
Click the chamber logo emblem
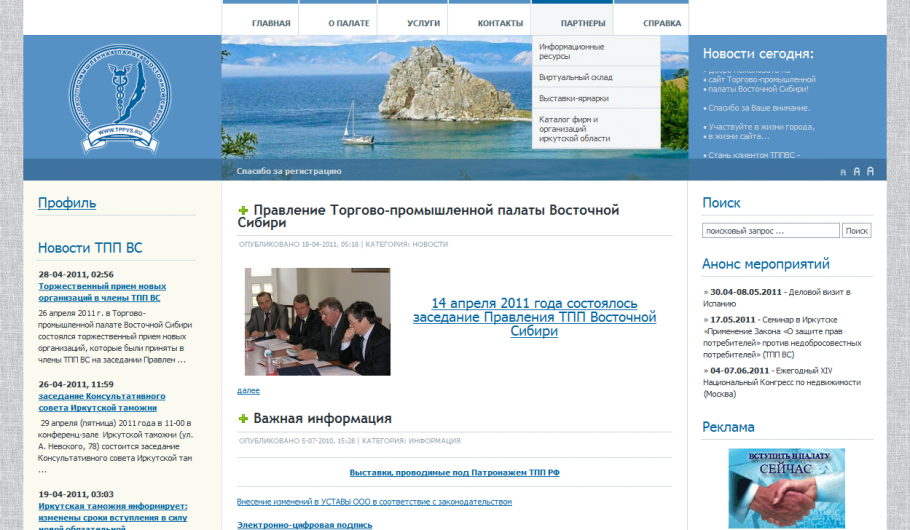coord(121,98)
